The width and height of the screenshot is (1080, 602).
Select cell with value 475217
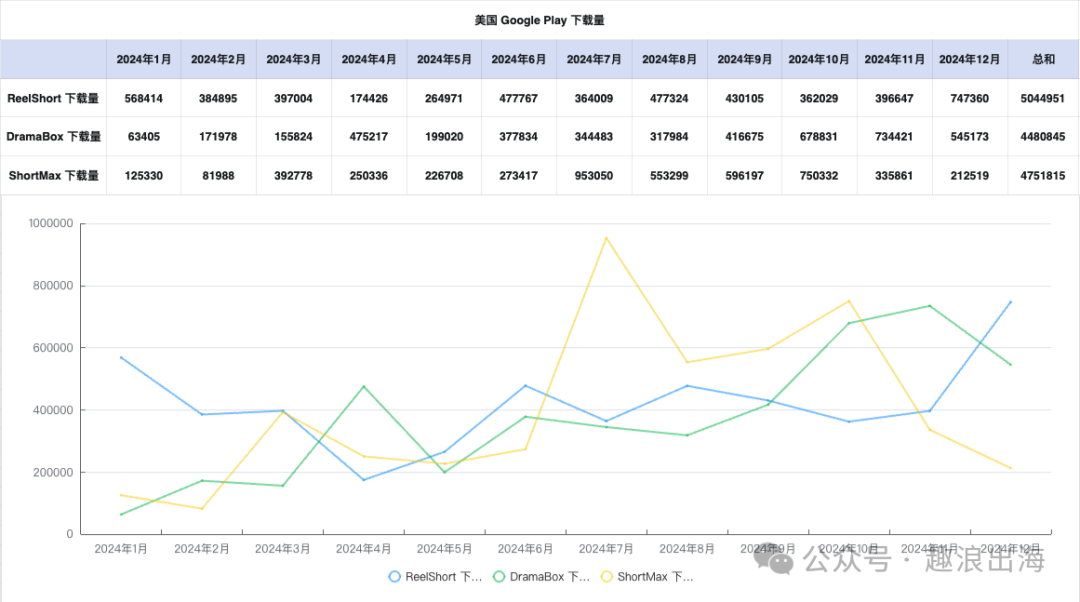pos(368,136)
